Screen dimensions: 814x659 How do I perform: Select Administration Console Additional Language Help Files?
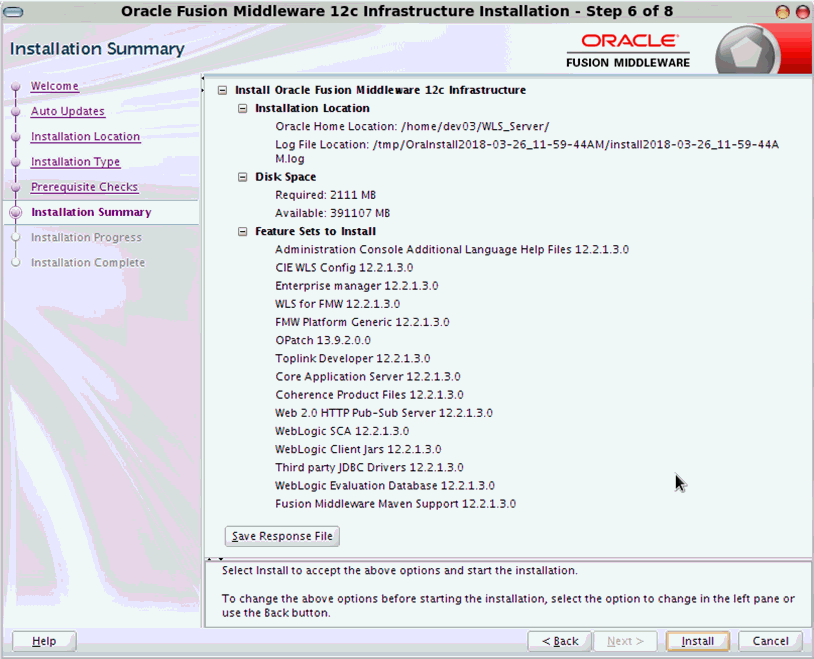coord(452,250)
